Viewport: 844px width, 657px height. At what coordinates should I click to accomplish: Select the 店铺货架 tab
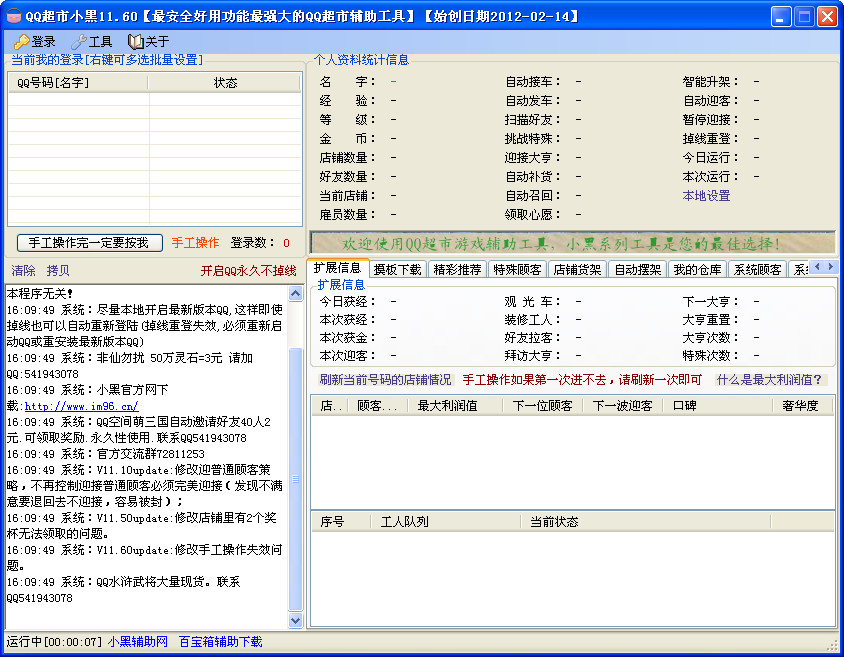[x=577, y=269]
